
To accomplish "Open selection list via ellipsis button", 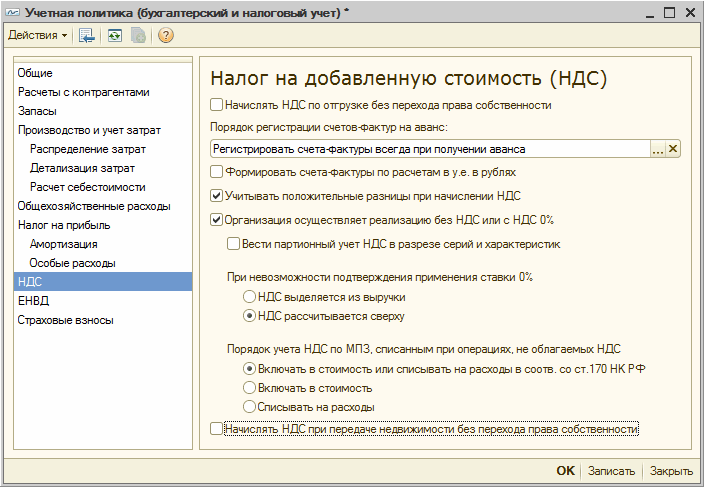I will click(658, 149).
